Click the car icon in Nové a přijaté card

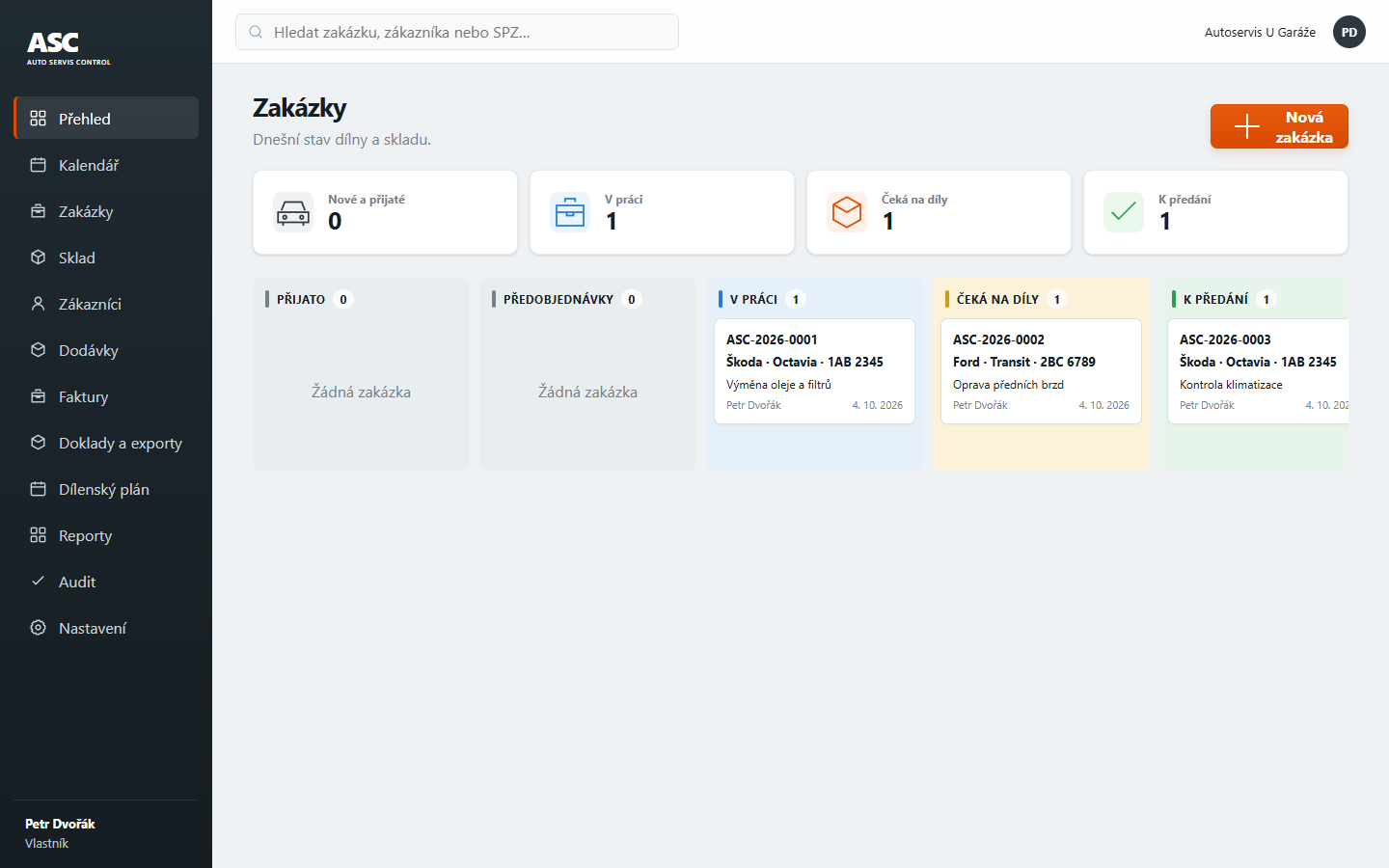pyautogui.click(x=293, y=212)
